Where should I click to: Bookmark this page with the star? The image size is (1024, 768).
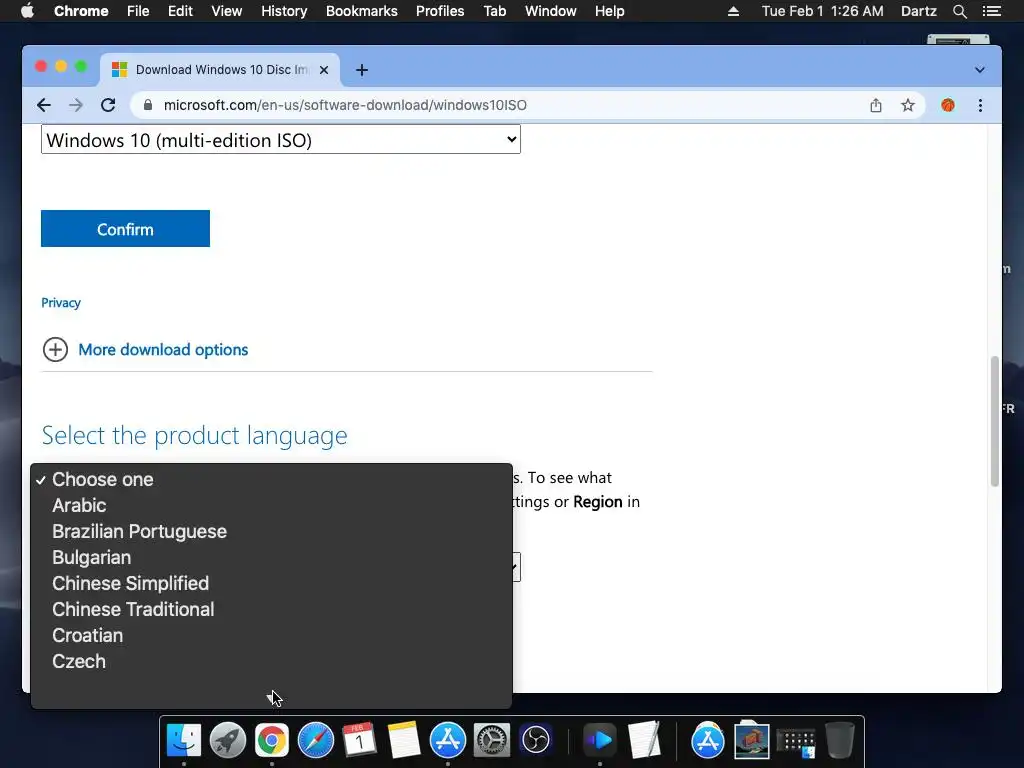tap(908, 105)
